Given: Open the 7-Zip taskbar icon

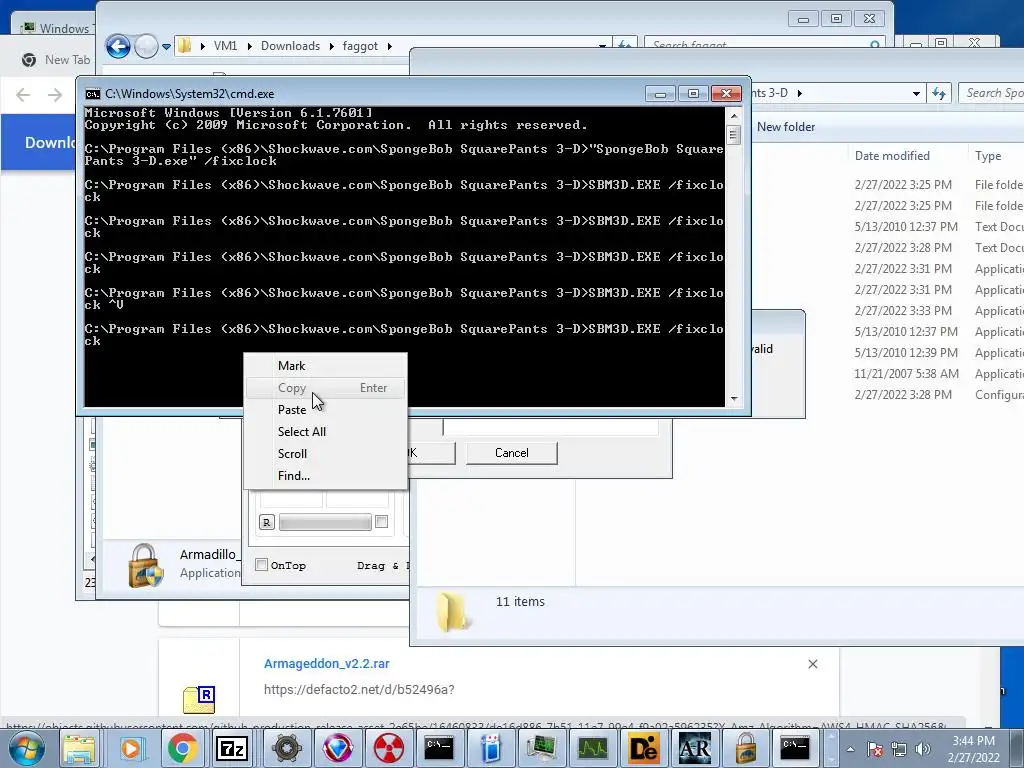Looking at the screenshot, I should [232, 748].
